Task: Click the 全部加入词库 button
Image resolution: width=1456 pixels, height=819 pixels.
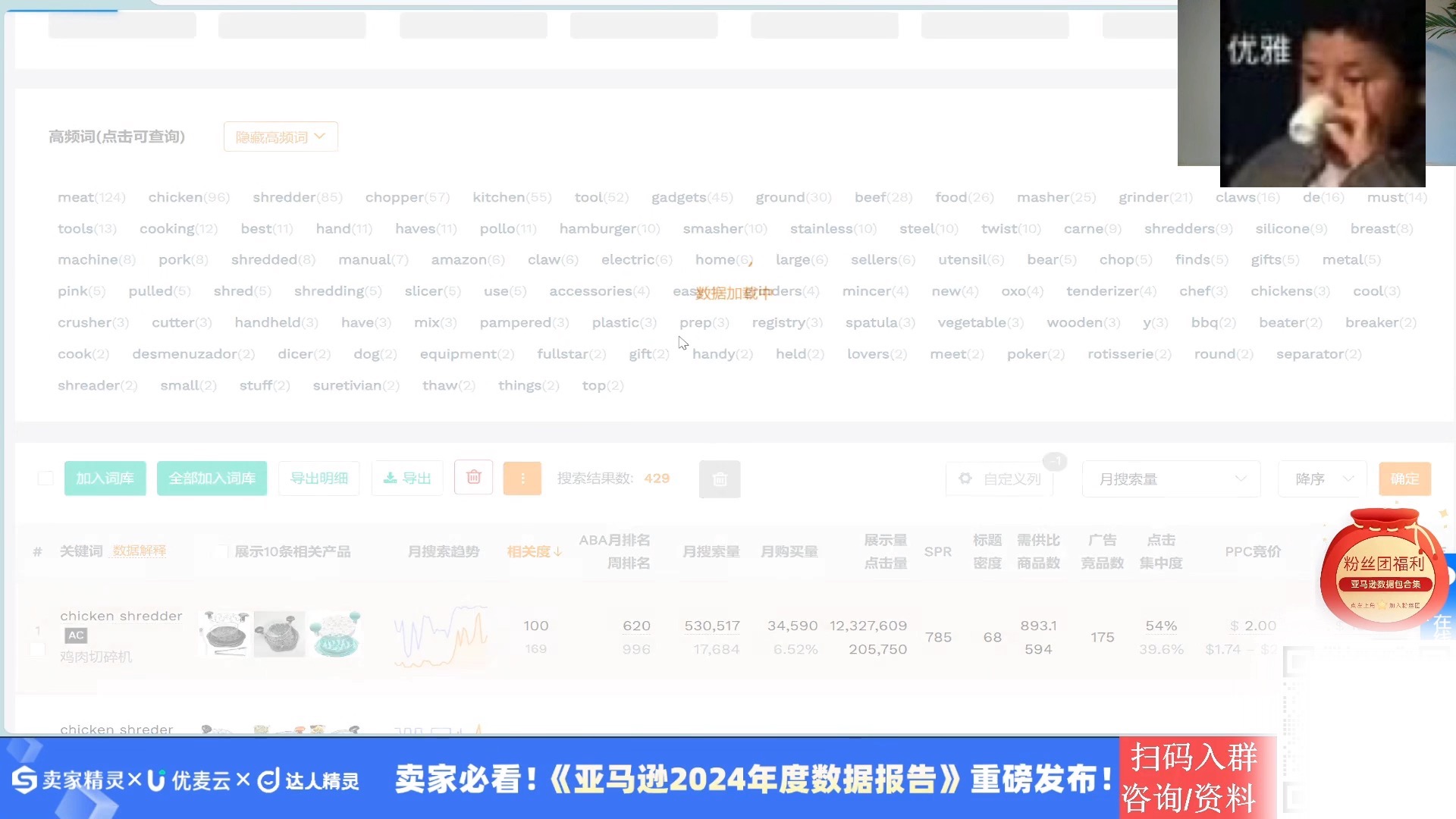Action: 212,479
